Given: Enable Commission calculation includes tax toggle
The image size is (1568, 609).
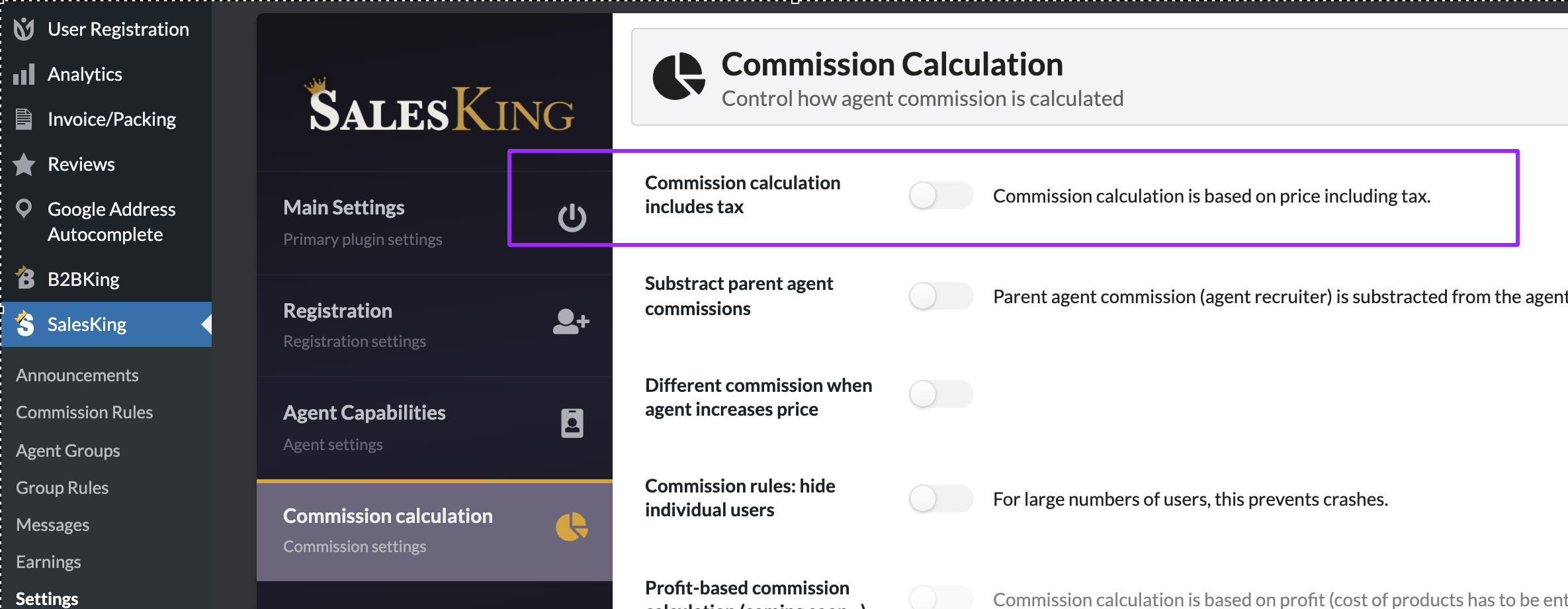Looking at the screenshot, I should pyautogui.click(x=941, y=195).
